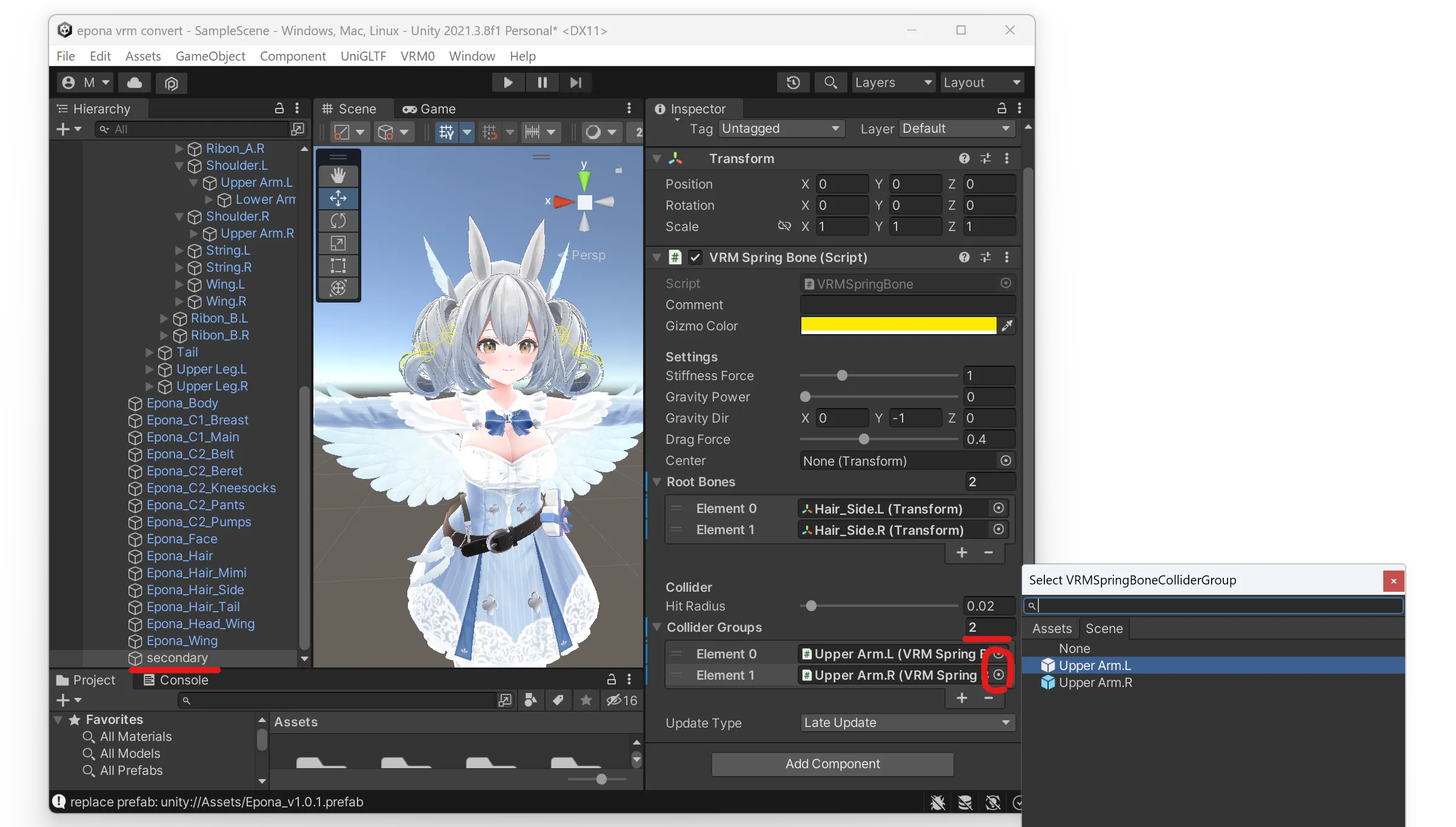1456x827 pixels.
Task: Toggle constrained proportions for Scale
Action: pyautogui.click(x=784, y=226)
